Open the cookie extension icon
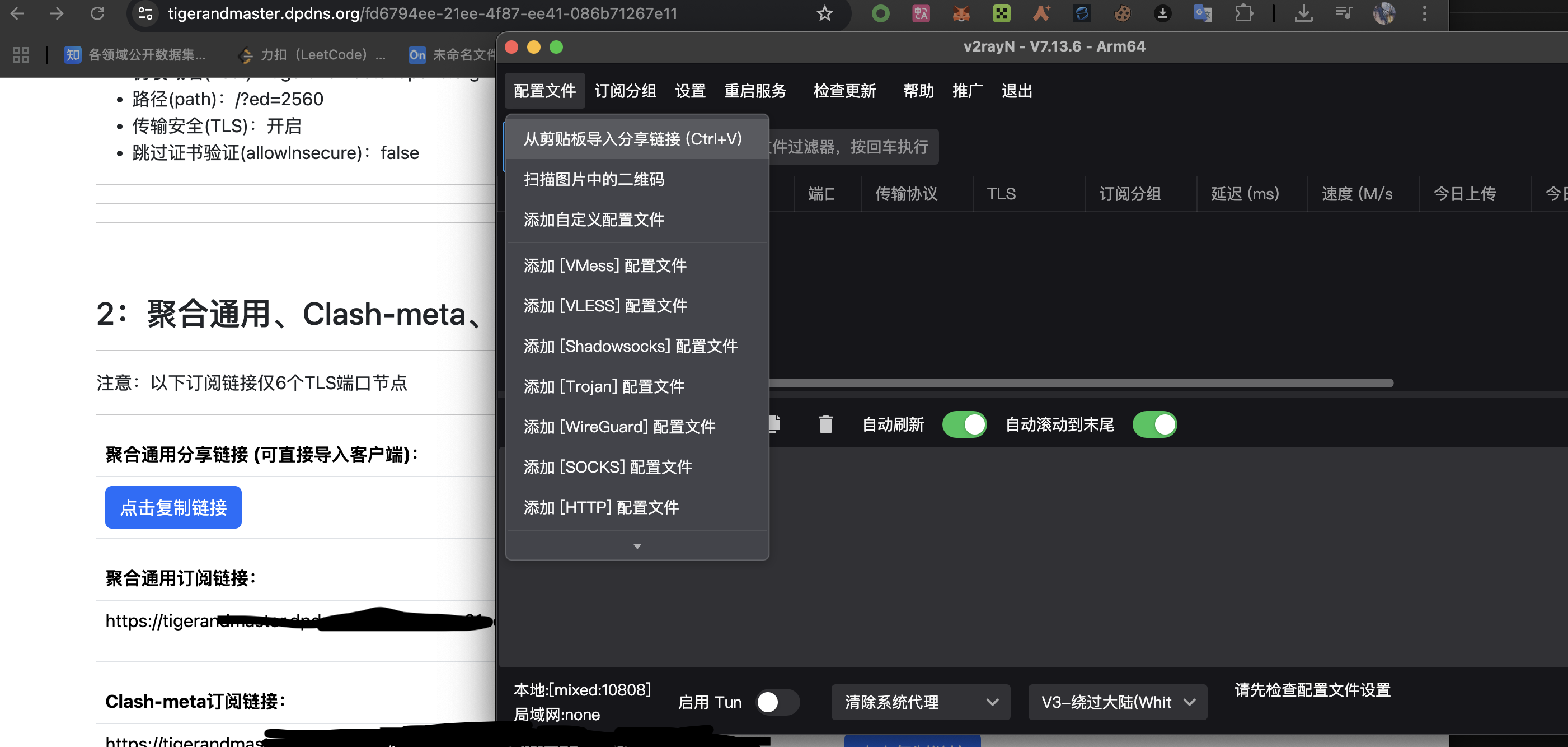 coord(1122,13)
